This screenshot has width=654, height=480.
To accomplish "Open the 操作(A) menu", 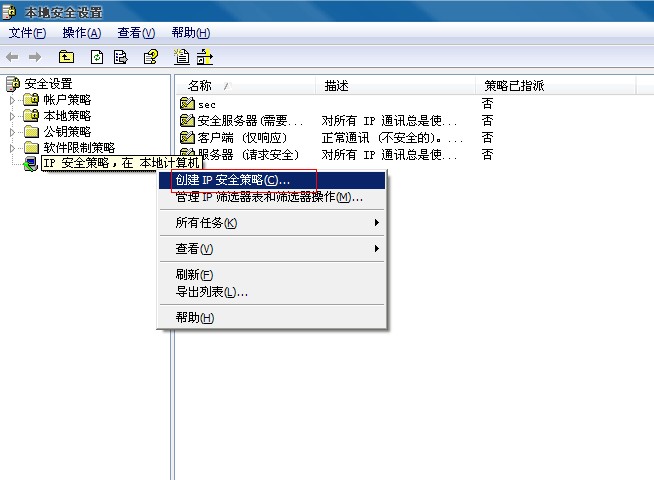I will click(82, 33).
